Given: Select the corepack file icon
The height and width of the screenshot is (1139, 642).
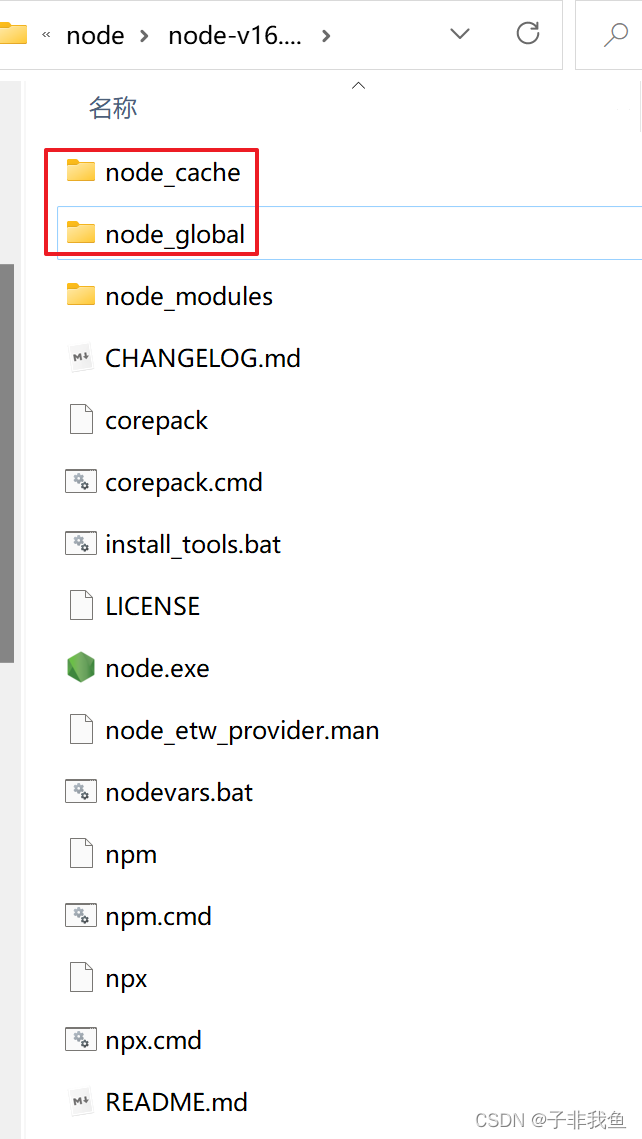Looking at the screenshot, I should point(81,420).
